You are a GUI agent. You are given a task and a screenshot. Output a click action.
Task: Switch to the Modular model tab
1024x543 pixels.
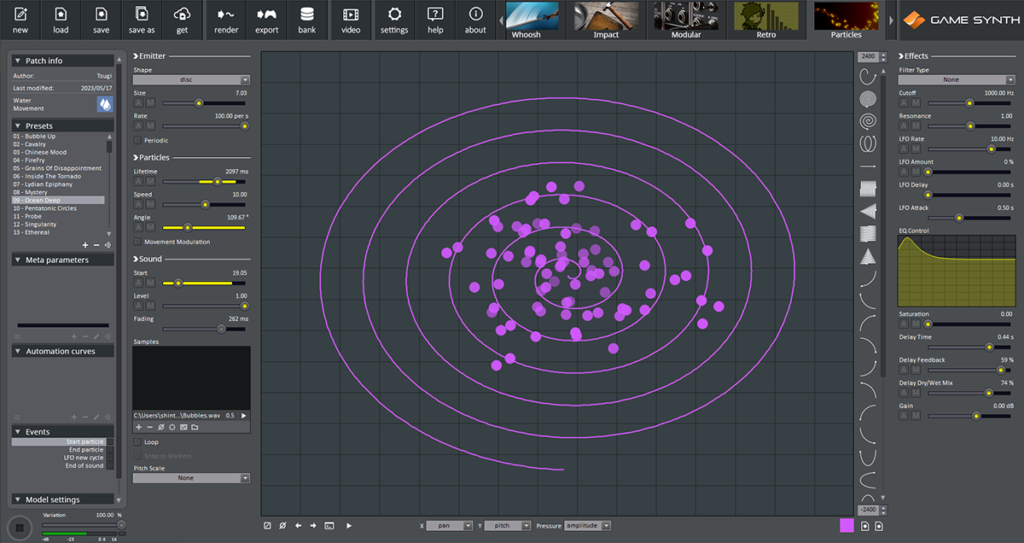click(x=686, y=20)
